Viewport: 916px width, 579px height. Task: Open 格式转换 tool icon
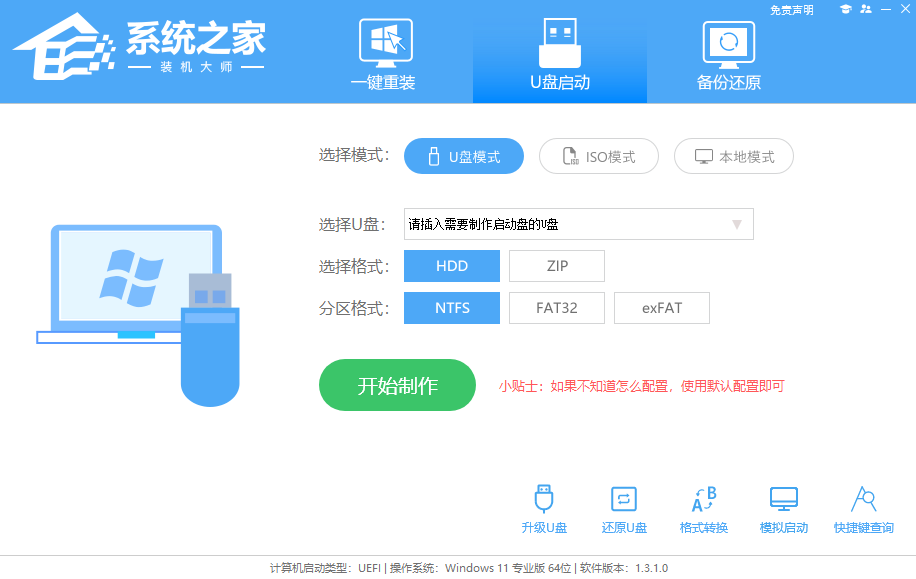click(703, 500)
